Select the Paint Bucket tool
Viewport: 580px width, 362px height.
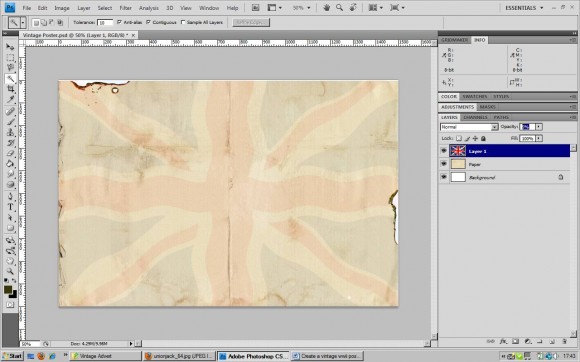(x=10, y=163)
